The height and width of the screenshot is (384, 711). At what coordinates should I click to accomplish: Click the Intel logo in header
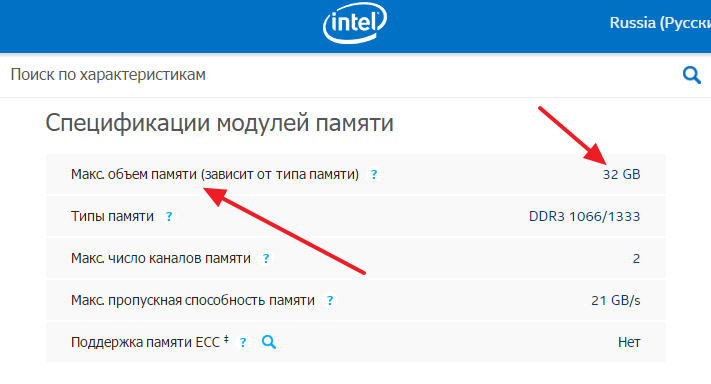coord(355,23)
